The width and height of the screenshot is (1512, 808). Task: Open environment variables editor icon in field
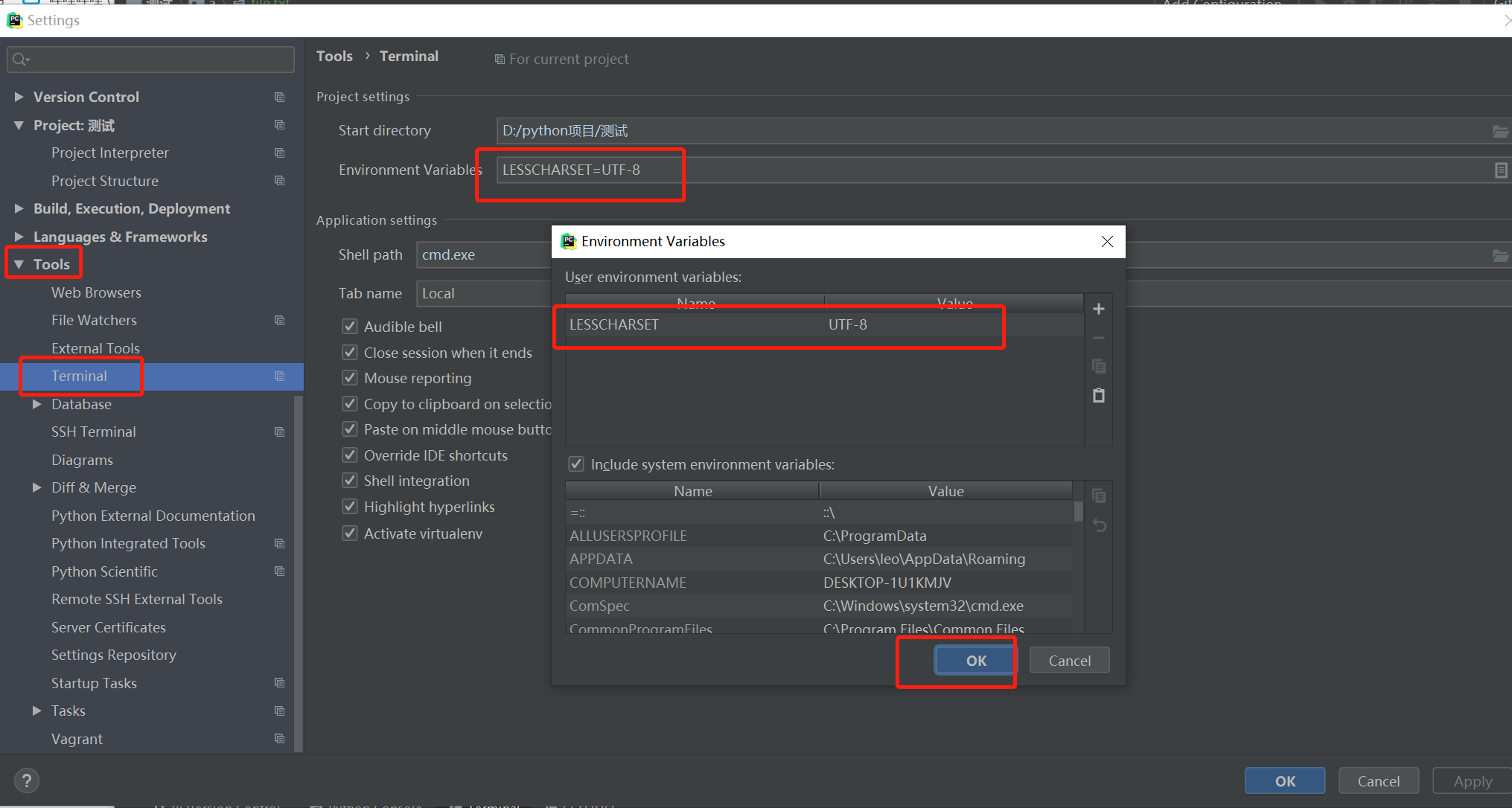pyautogui.click(x=1501, y=170)
